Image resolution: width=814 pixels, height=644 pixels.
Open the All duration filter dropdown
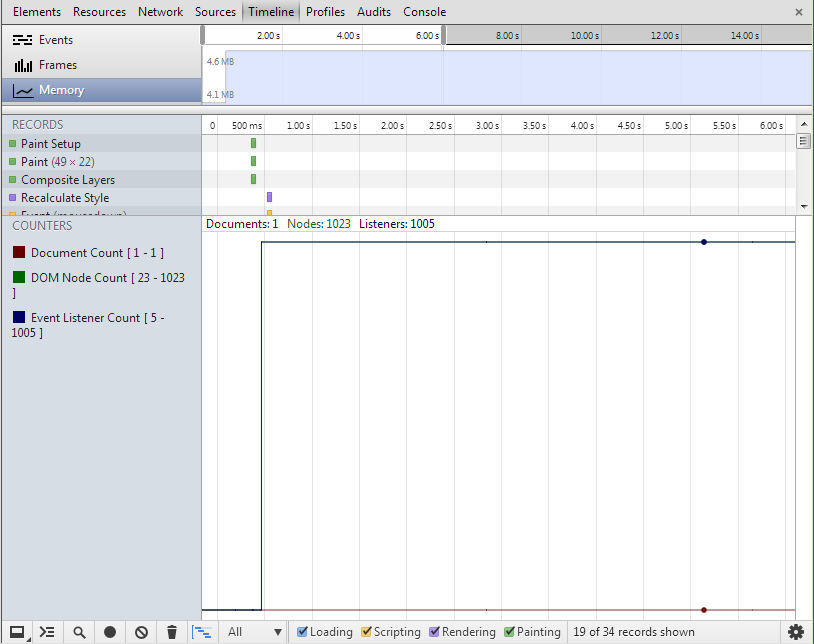pyautogui.click(x=254, y=632)
